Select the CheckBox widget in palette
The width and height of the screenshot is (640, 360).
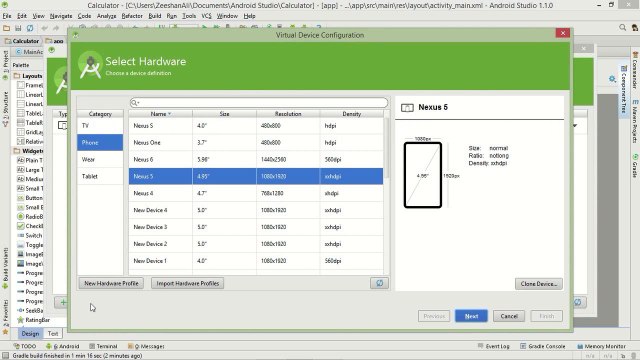pyautogui.click(x=30, y=226)
